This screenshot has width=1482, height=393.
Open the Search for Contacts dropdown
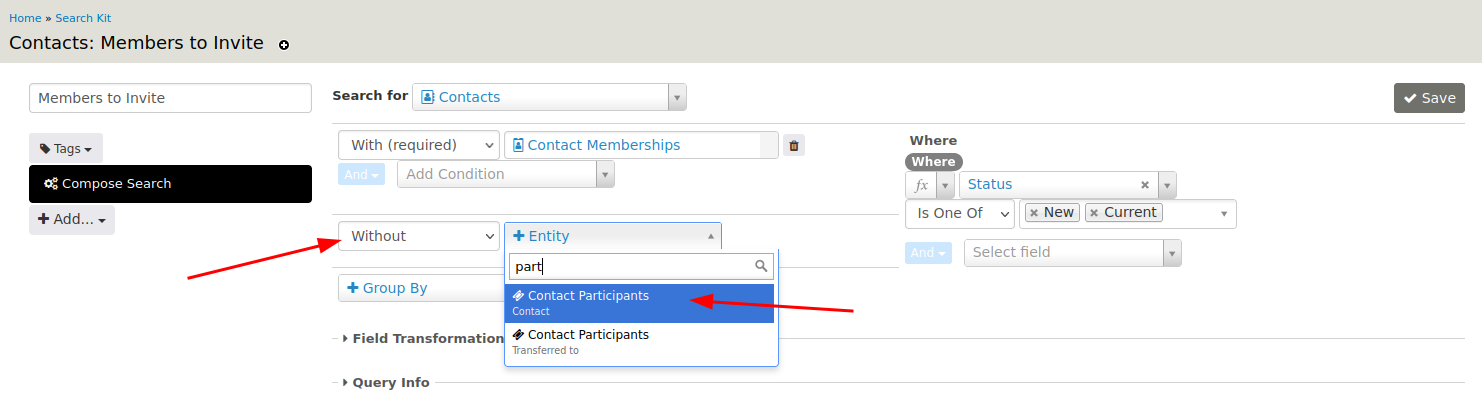[549, 97]
